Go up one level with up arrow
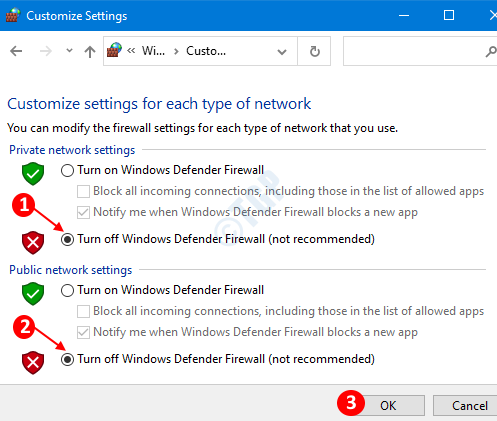 (90, 51)
